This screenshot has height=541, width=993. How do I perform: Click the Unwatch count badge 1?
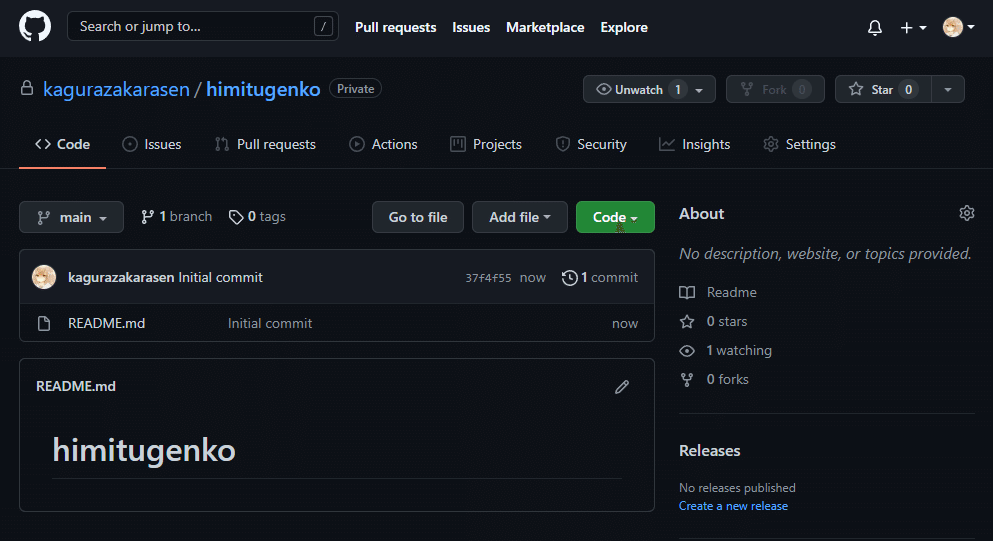678,90
